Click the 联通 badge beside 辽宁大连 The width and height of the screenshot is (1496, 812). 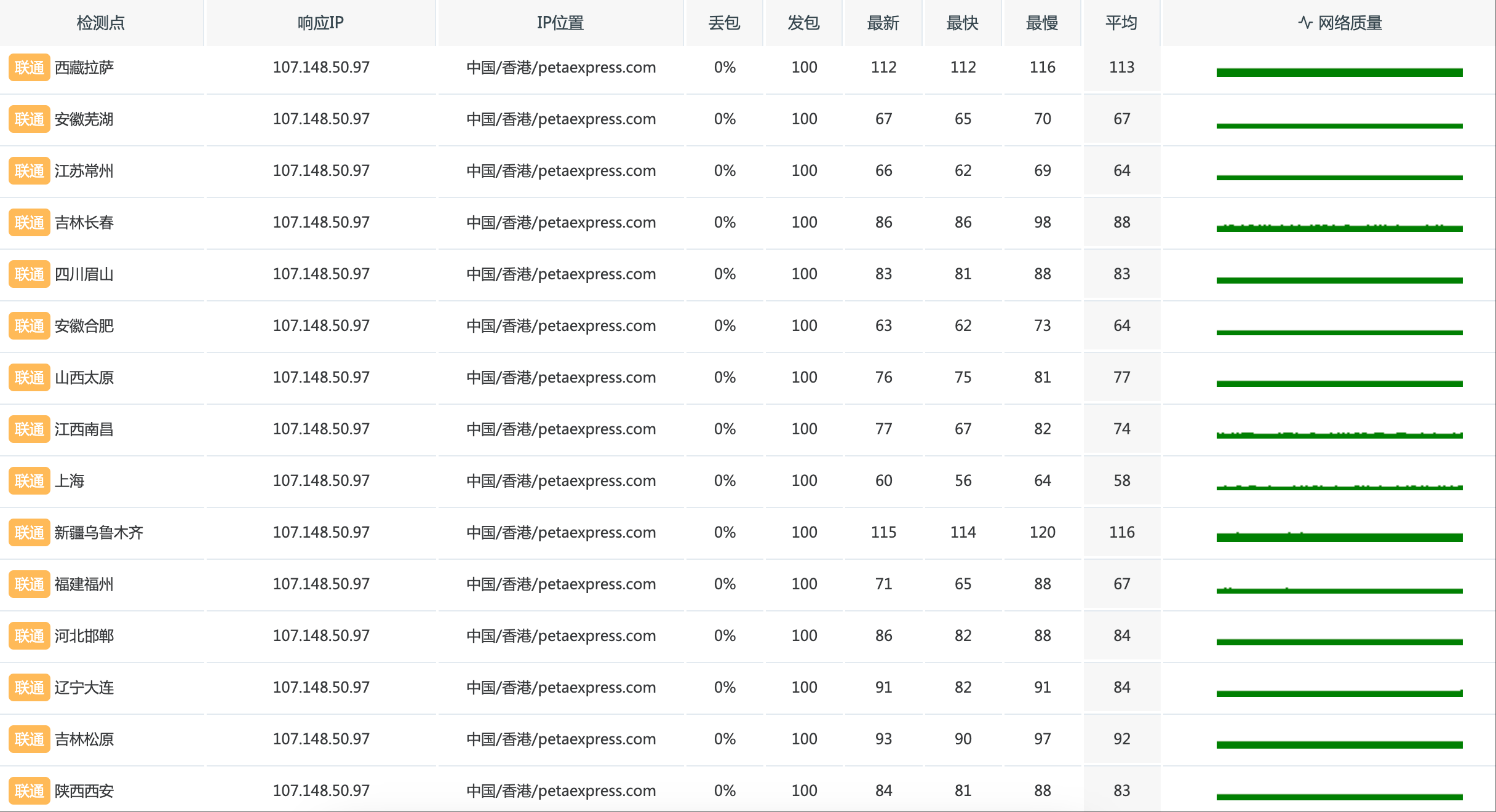click(x=29, y=688)
